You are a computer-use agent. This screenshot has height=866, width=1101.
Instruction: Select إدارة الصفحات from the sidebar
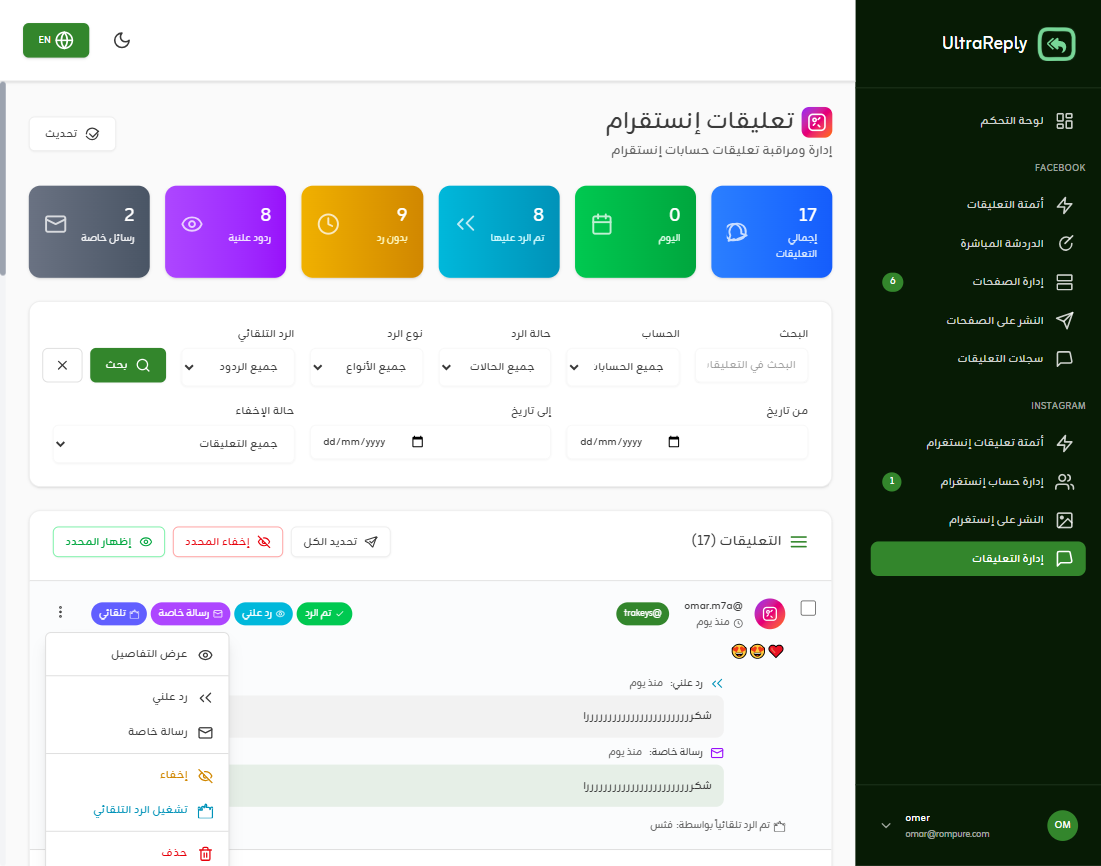tap(1000, 281)
